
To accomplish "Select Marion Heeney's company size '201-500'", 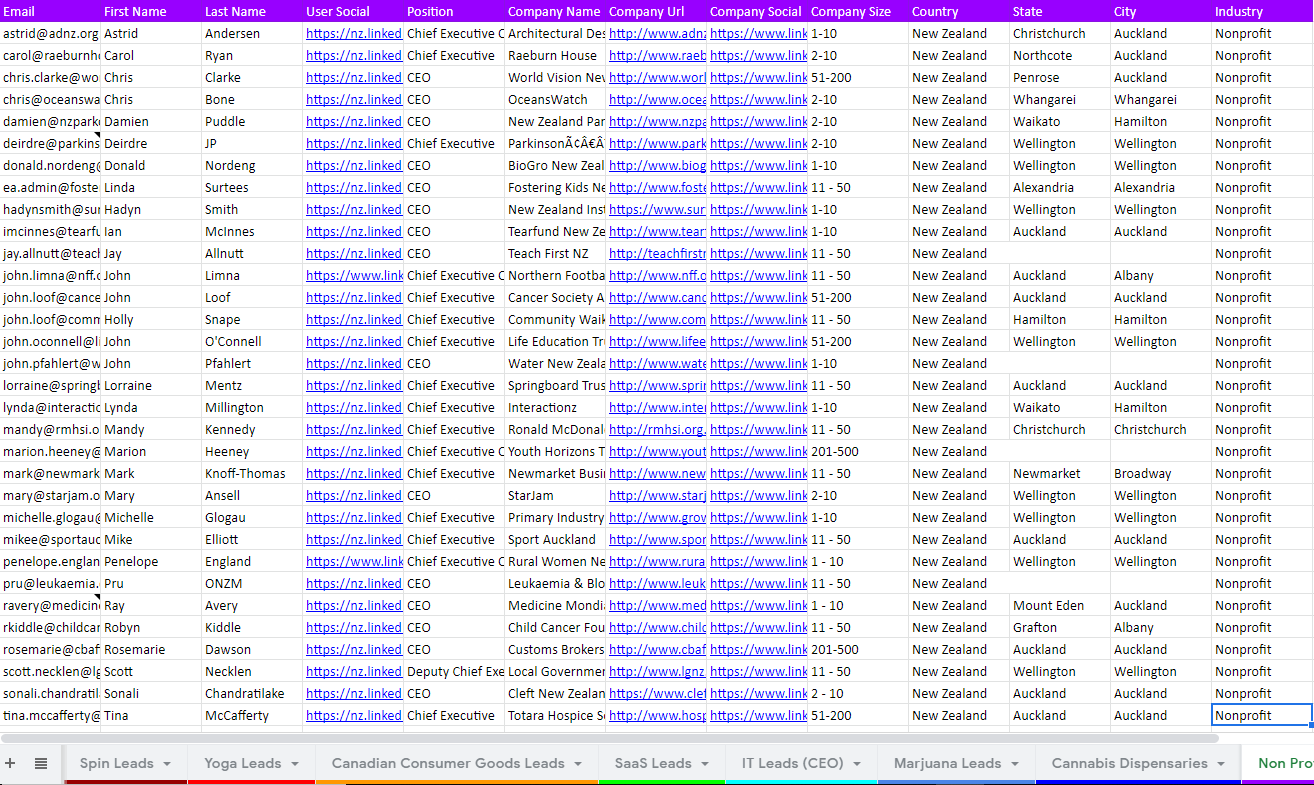I will 858,451.
